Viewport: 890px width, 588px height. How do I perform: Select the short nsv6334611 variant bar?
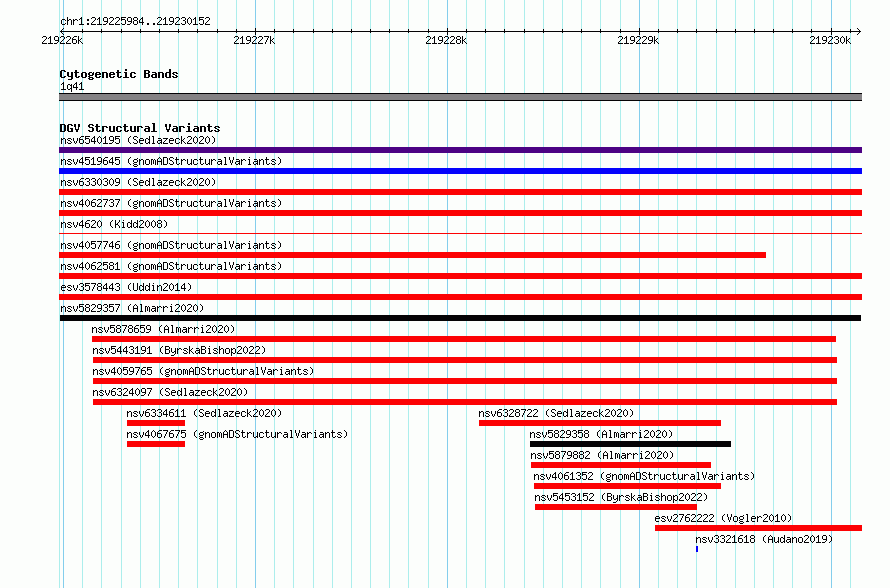click(156, 423)
